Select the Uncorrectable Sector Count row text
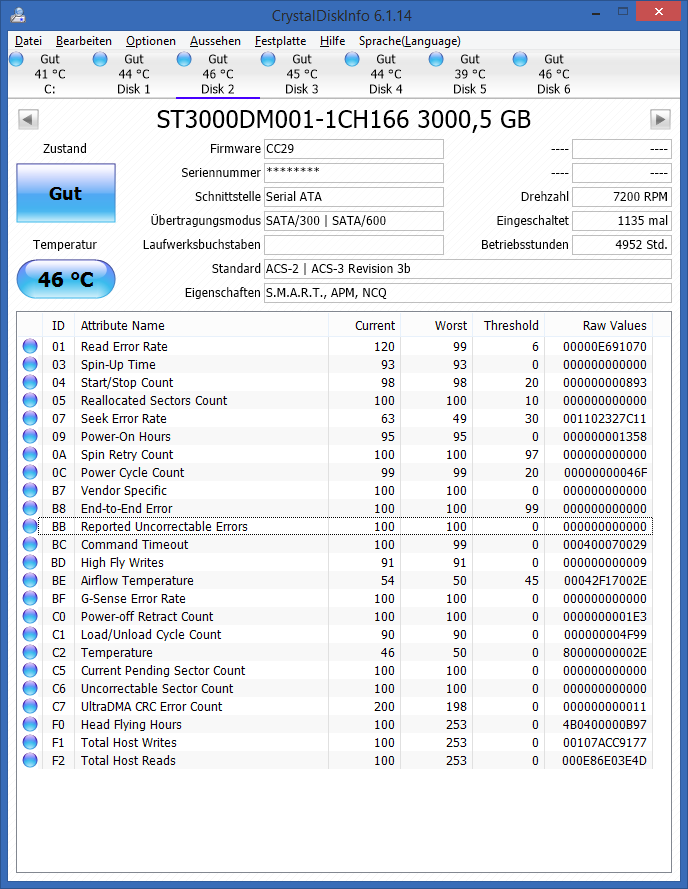The height and width of the screenshot is (889, 688). [157, 688]
